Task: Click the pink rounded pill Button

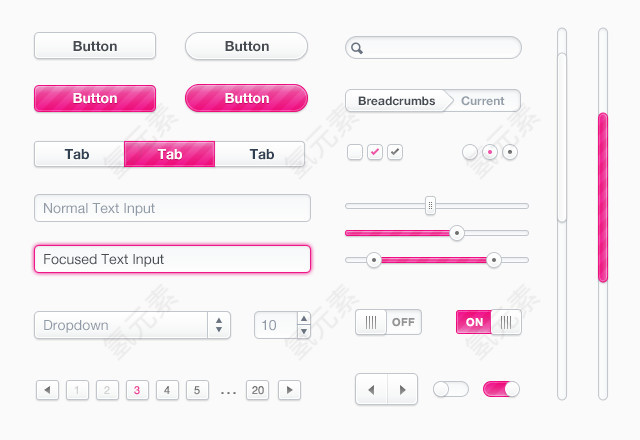Action: click(x=246, y=98)
